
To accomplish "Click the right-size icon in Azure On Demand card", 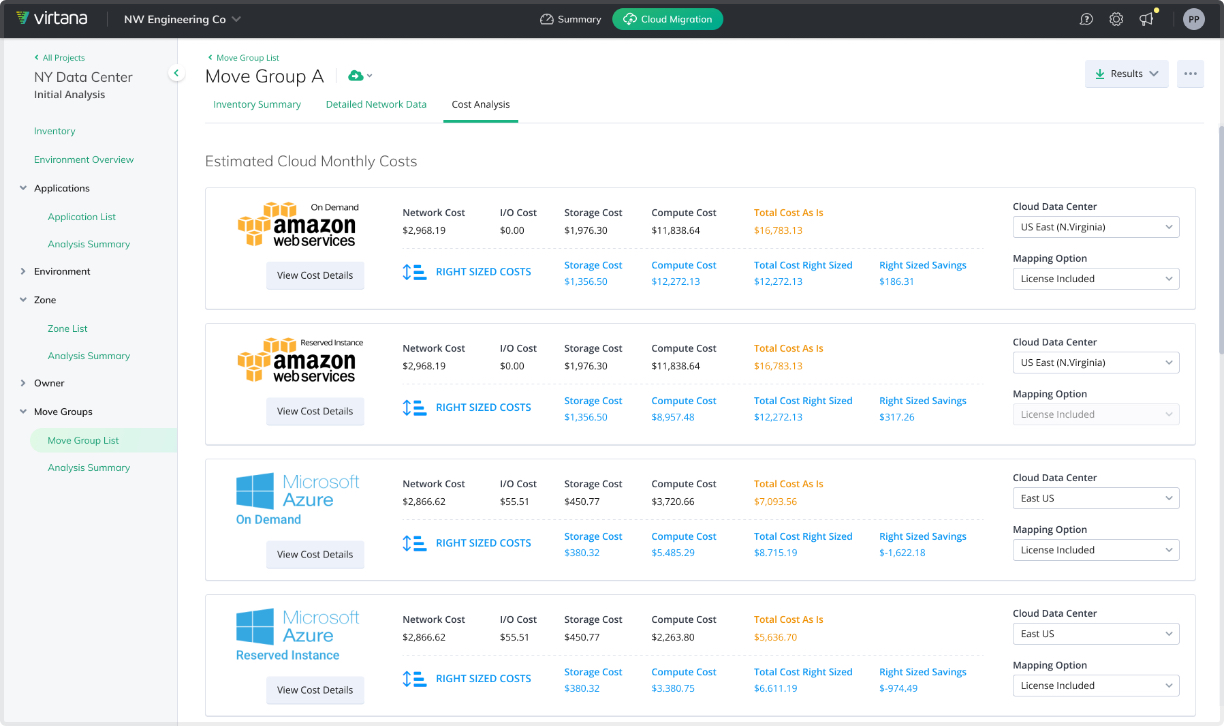I will coord(414,543).
